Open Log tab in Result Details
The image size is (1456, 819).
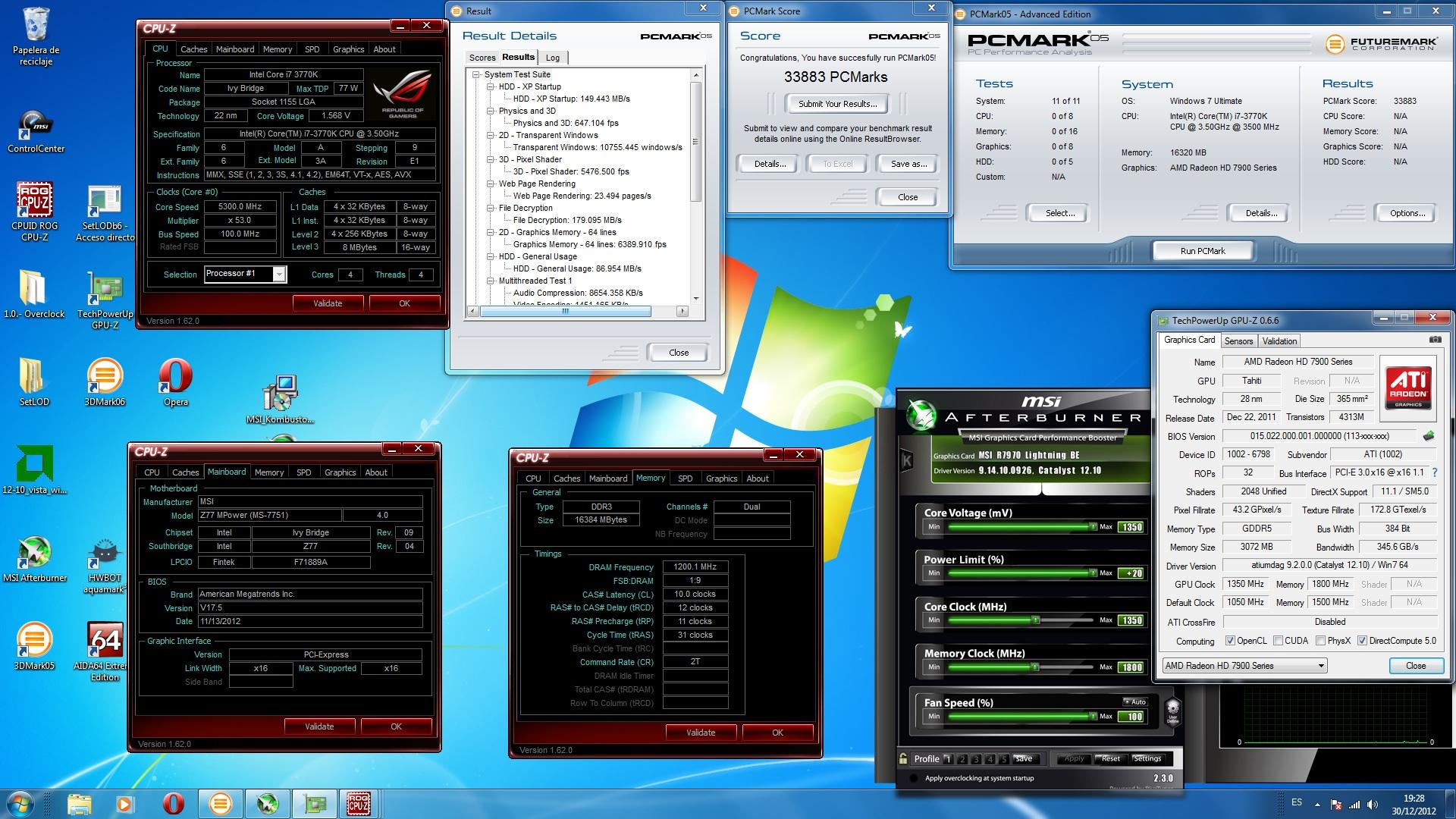(x=553, y=58)
